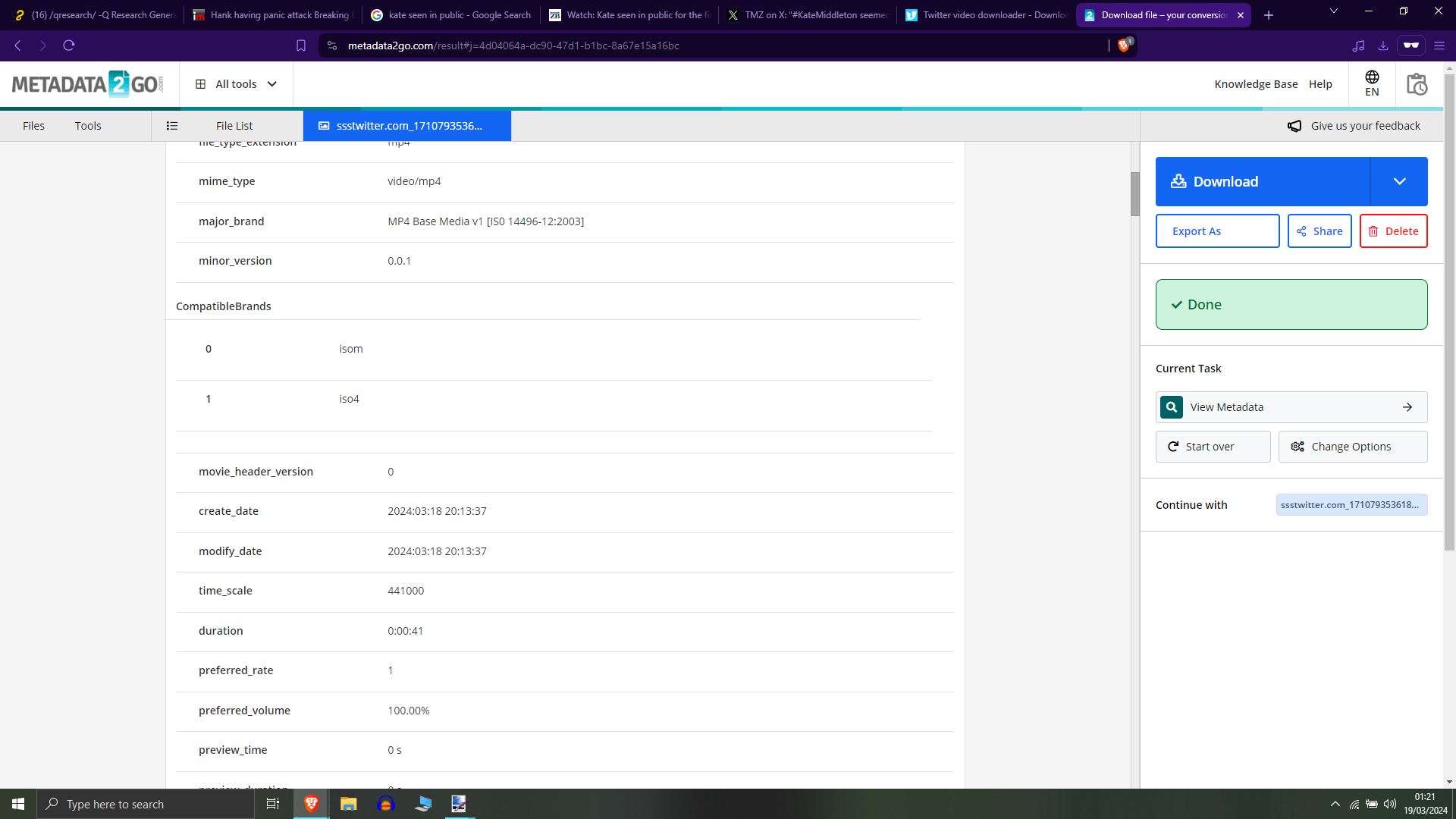Click the taskbar search box

pyautogui.click(x=146, y=804)
